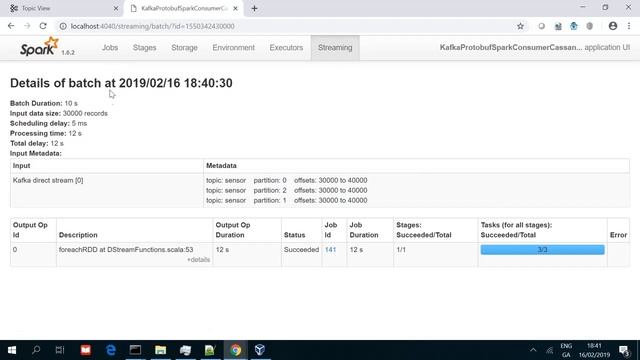Click the localhost address bar
The height and width of the screenshot is (360, 640).
[286, 26]
